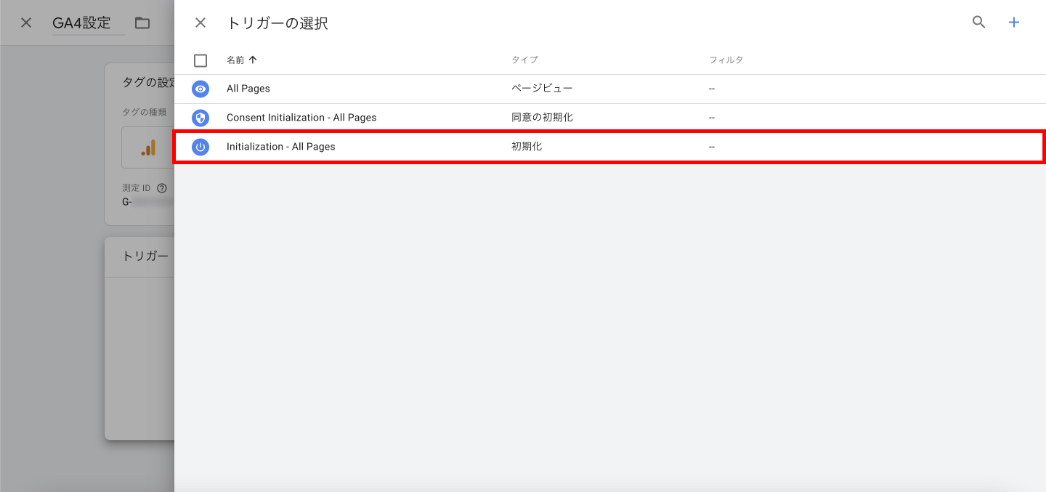Image resolution: width=1046 pixels, height=492 pixels.
Task: Toggle the select-all triggers checkbox
Action: point(201,61)
